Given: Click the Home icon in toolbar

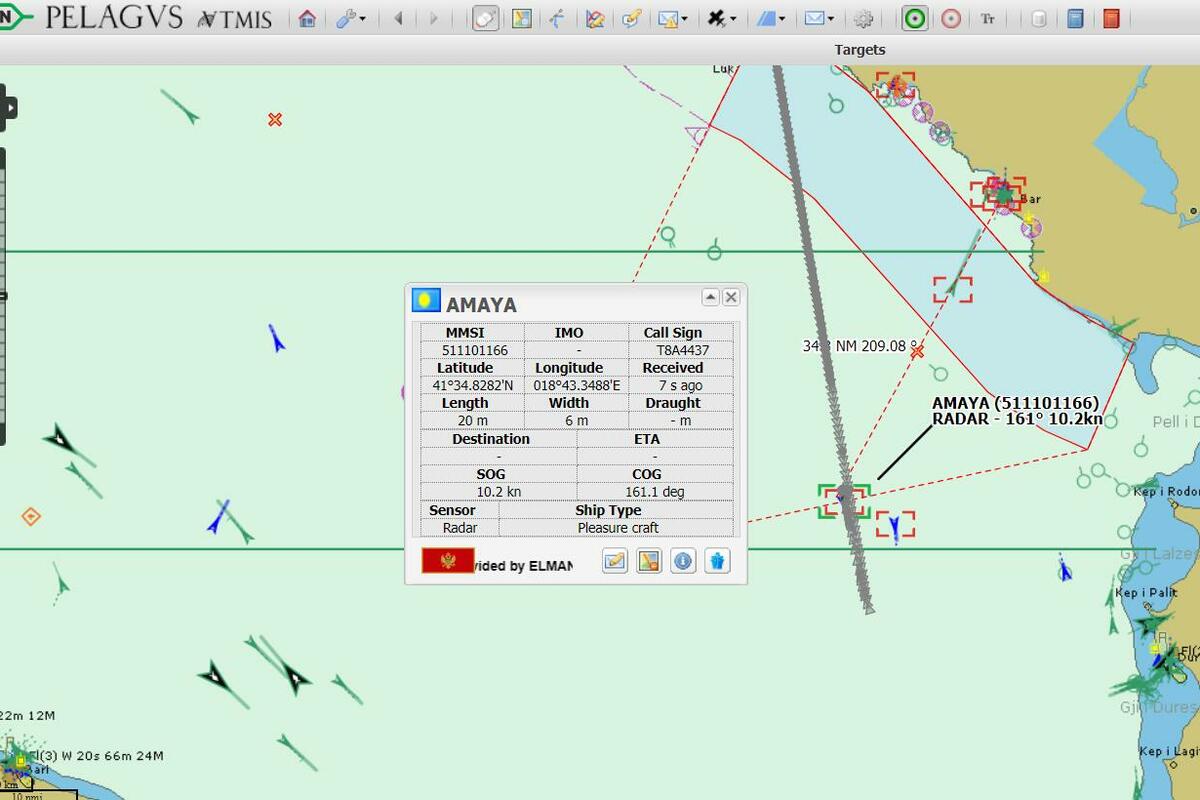Looking at the screenshot, I should coord(307,18).
